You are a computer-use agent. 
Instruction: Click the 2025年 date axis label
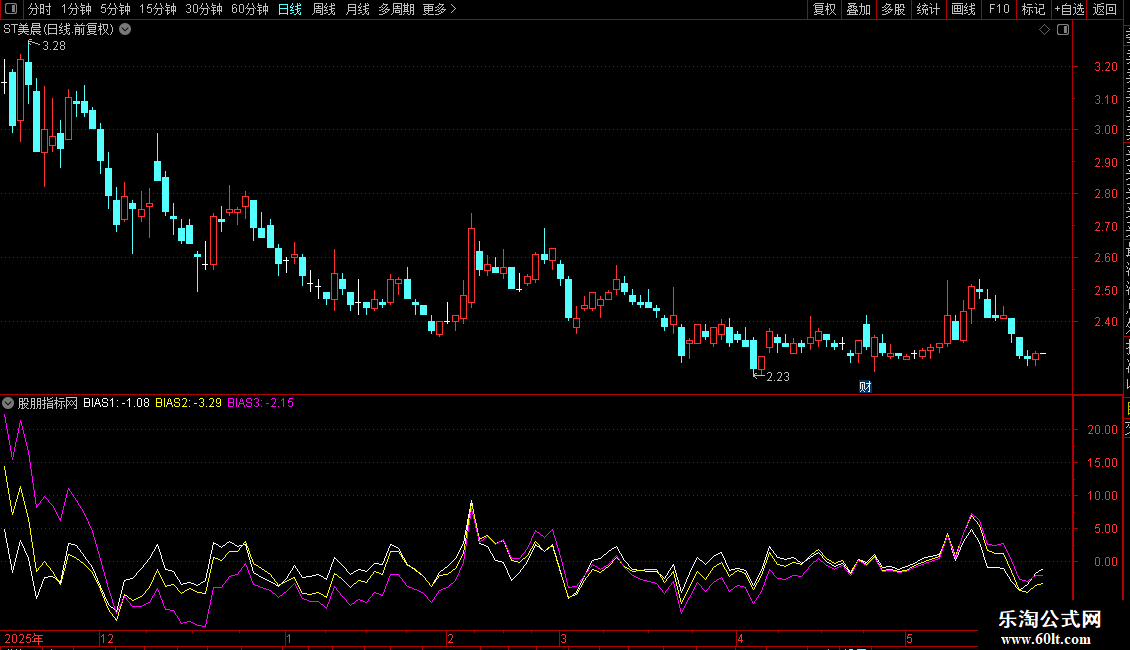[24, 638]
